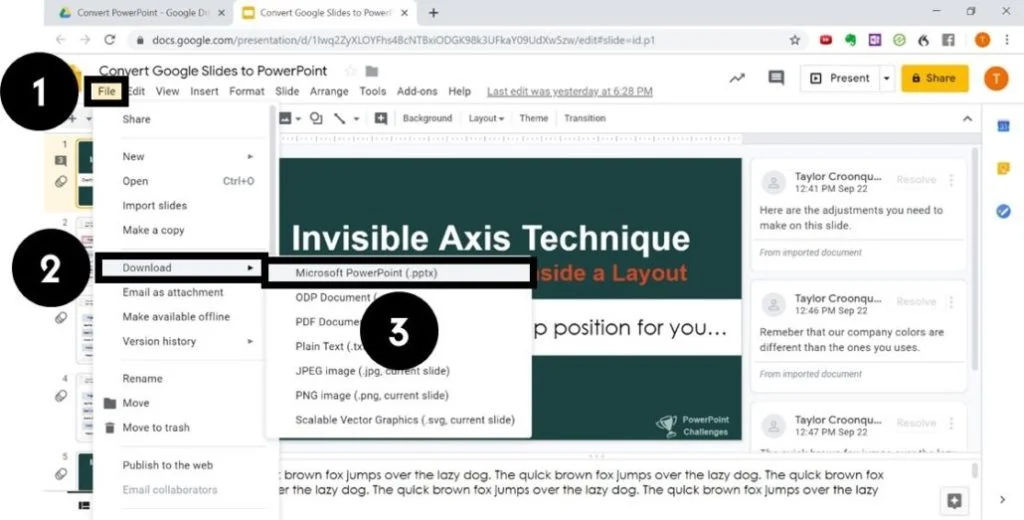Open Google Tasks in side panel
The image size is (1024, 520).
coord(1004,211)
